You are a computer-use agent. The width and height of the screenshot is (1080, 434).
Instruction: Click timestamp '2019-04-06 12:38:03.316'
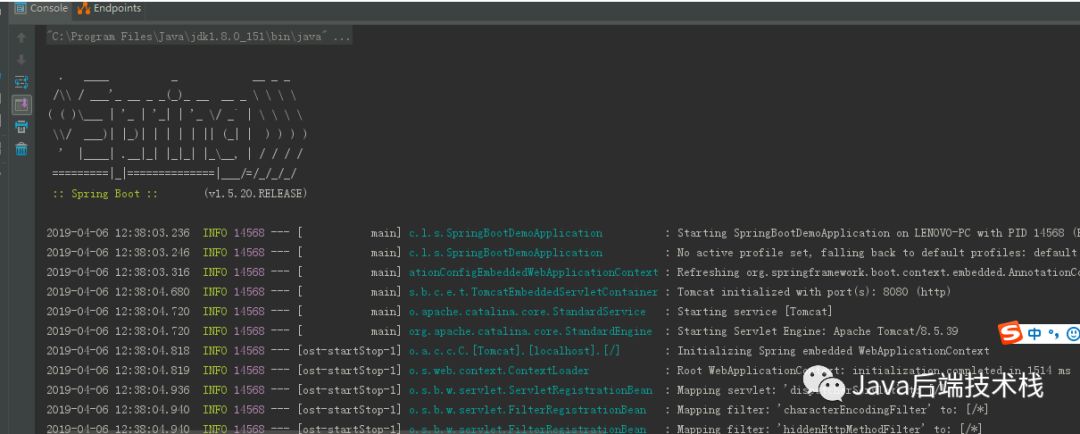118,272
